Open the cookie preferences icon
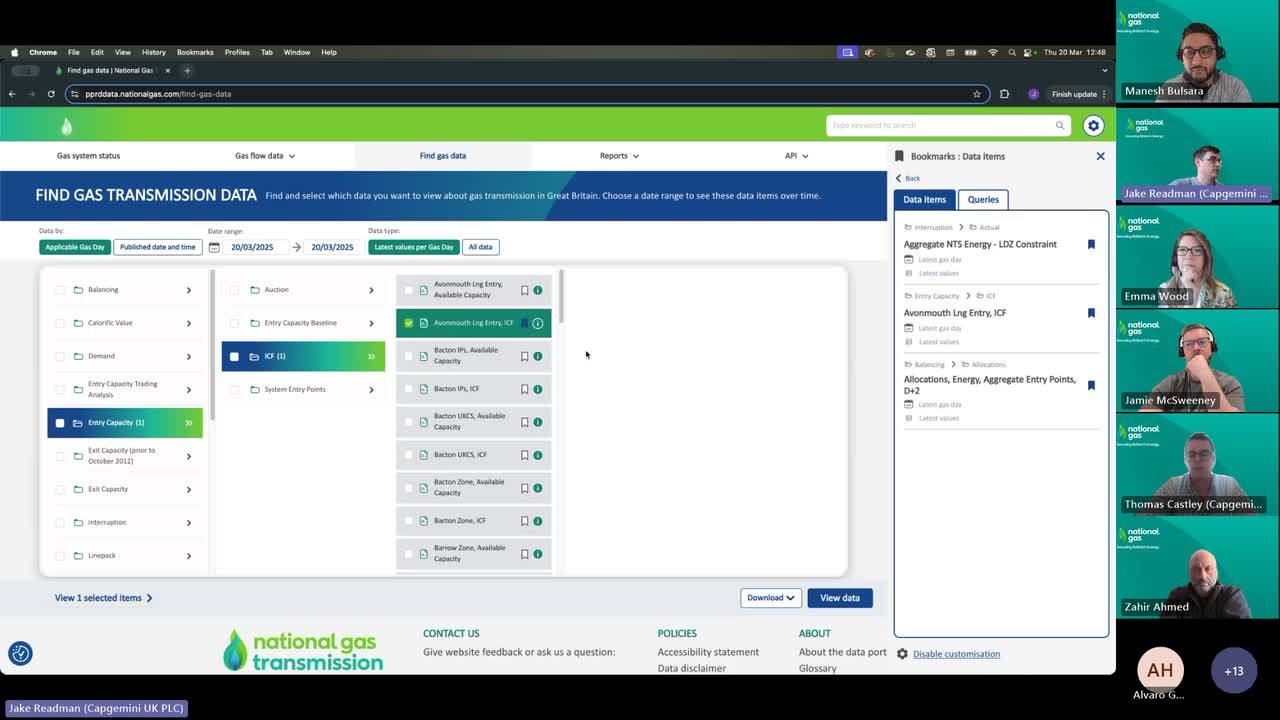The image size is (1280, 720). click(x=20, y=653)
